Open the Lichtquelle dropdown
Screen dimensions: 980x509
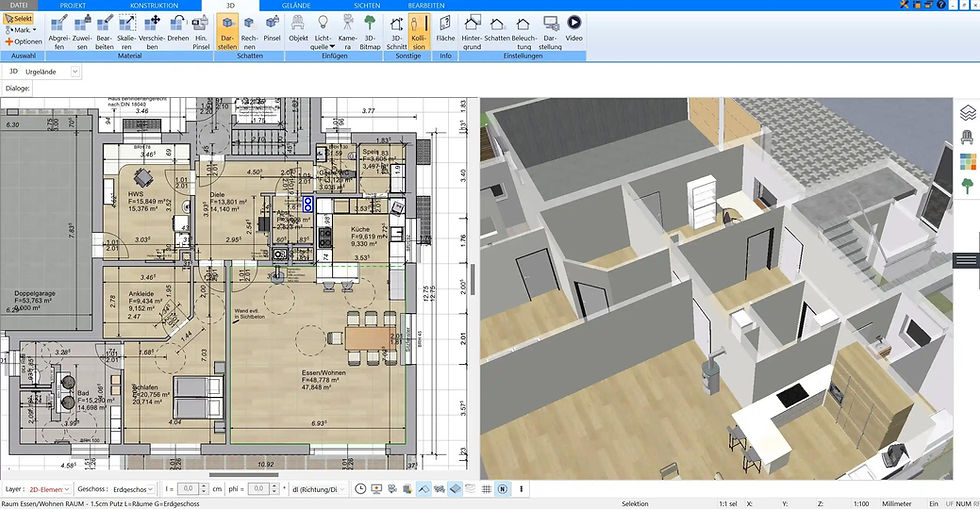tap(322, 33)
